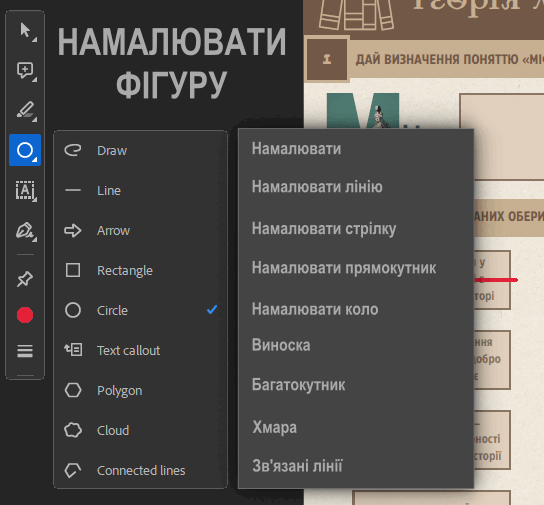Viewport: 544px width, 505px height.
Task: Choose the Polygon shape option
Action: pos(141,391)
